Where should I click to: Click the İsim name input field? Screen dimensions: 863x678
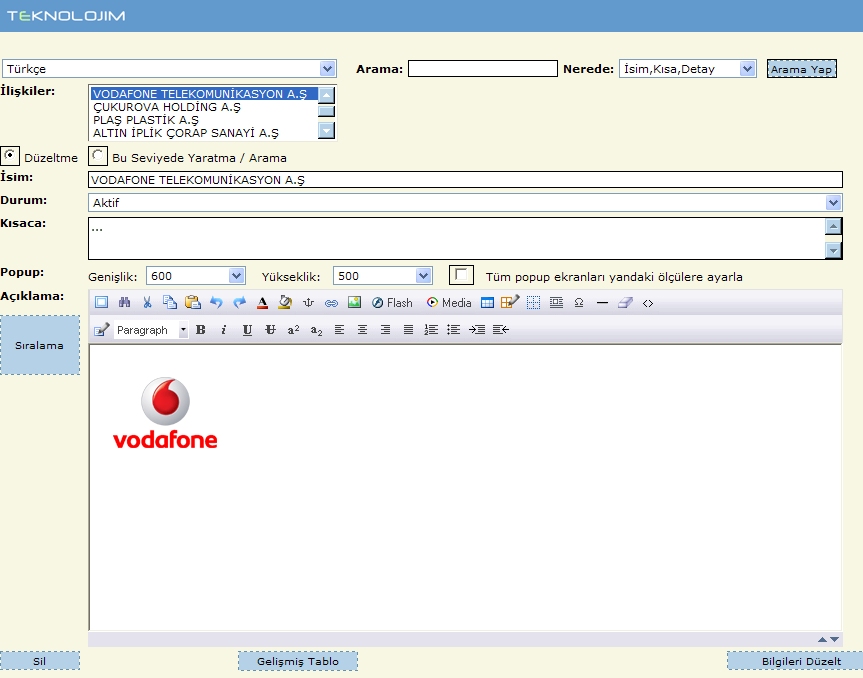click(465, 179)
